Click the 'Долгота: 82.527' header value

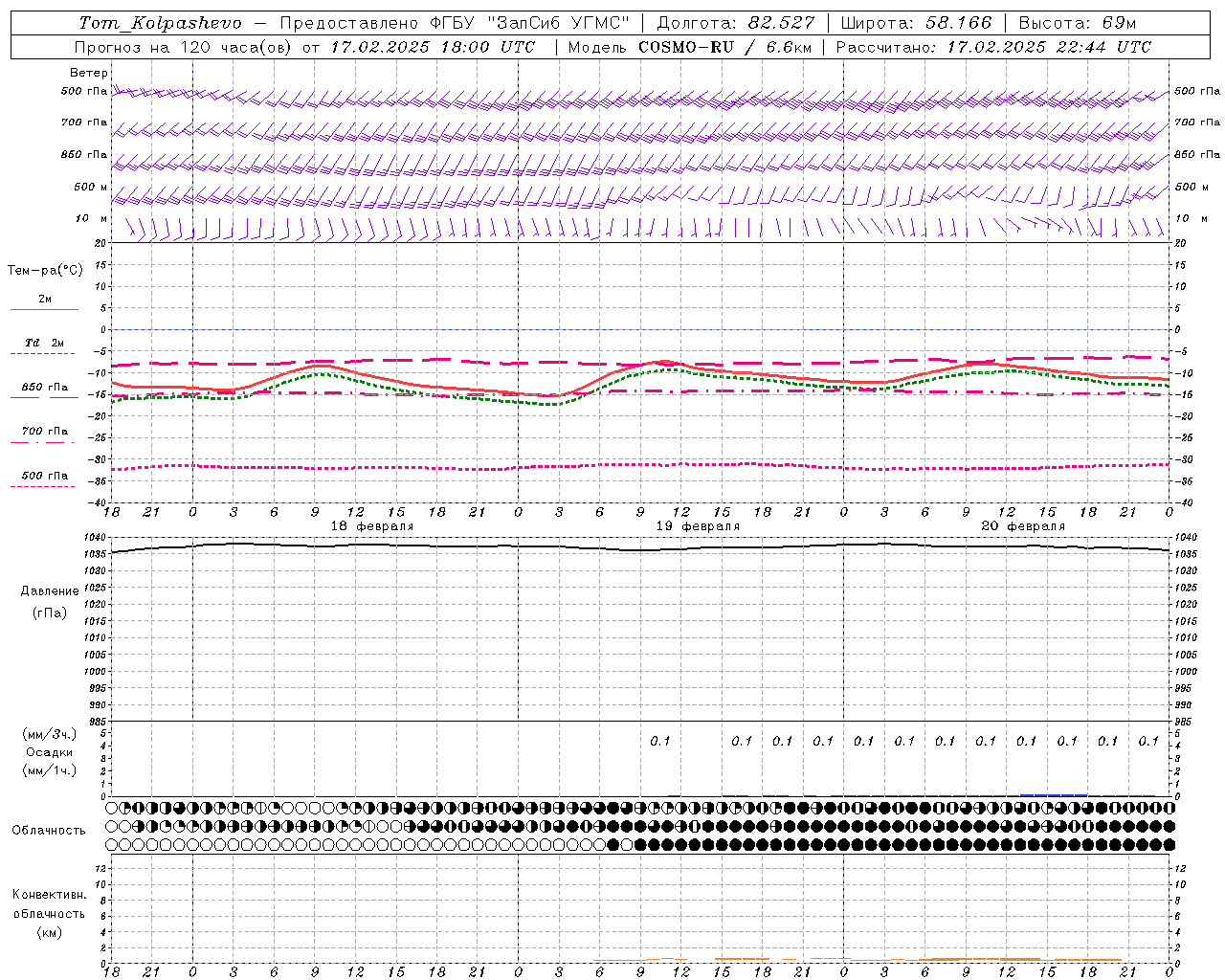coord(736,23)
